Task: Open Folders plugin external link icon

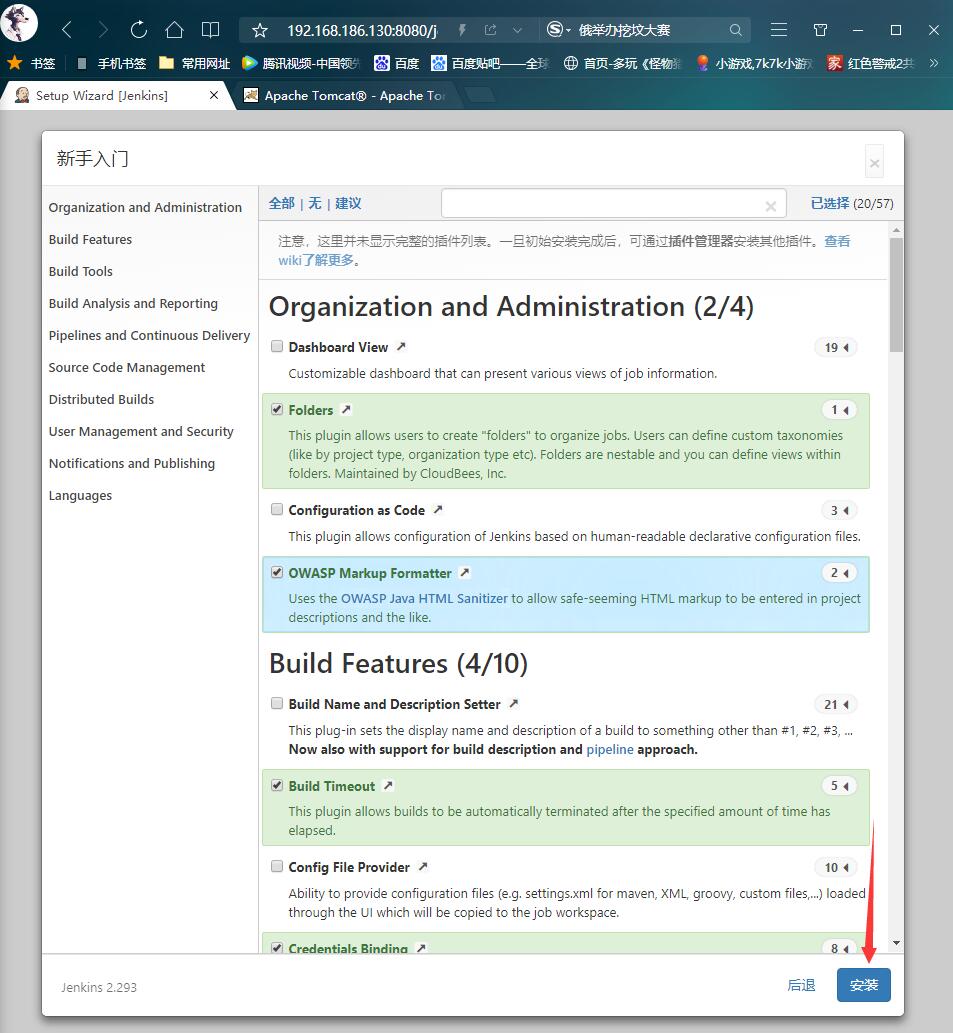Action: tap(346, 409)
